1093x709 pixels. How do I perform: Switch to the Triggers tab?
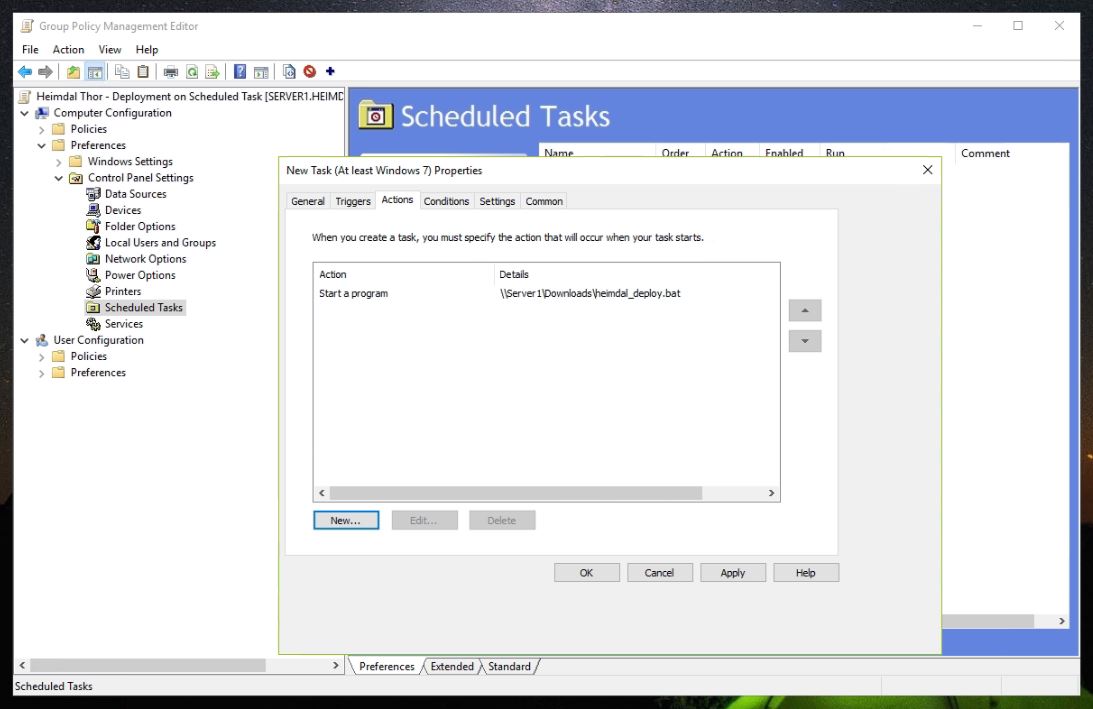coord(353,201)
